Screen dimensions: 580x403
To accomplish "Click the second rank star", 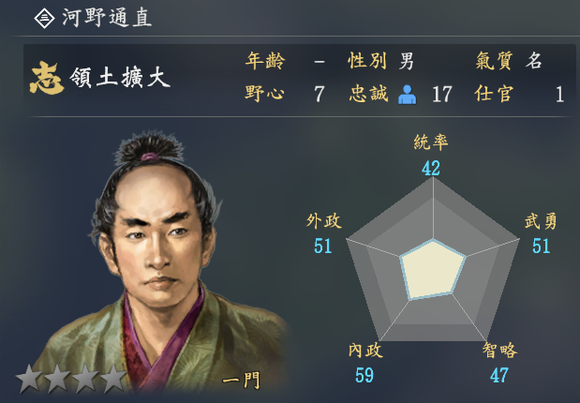I will click(57, 379).
